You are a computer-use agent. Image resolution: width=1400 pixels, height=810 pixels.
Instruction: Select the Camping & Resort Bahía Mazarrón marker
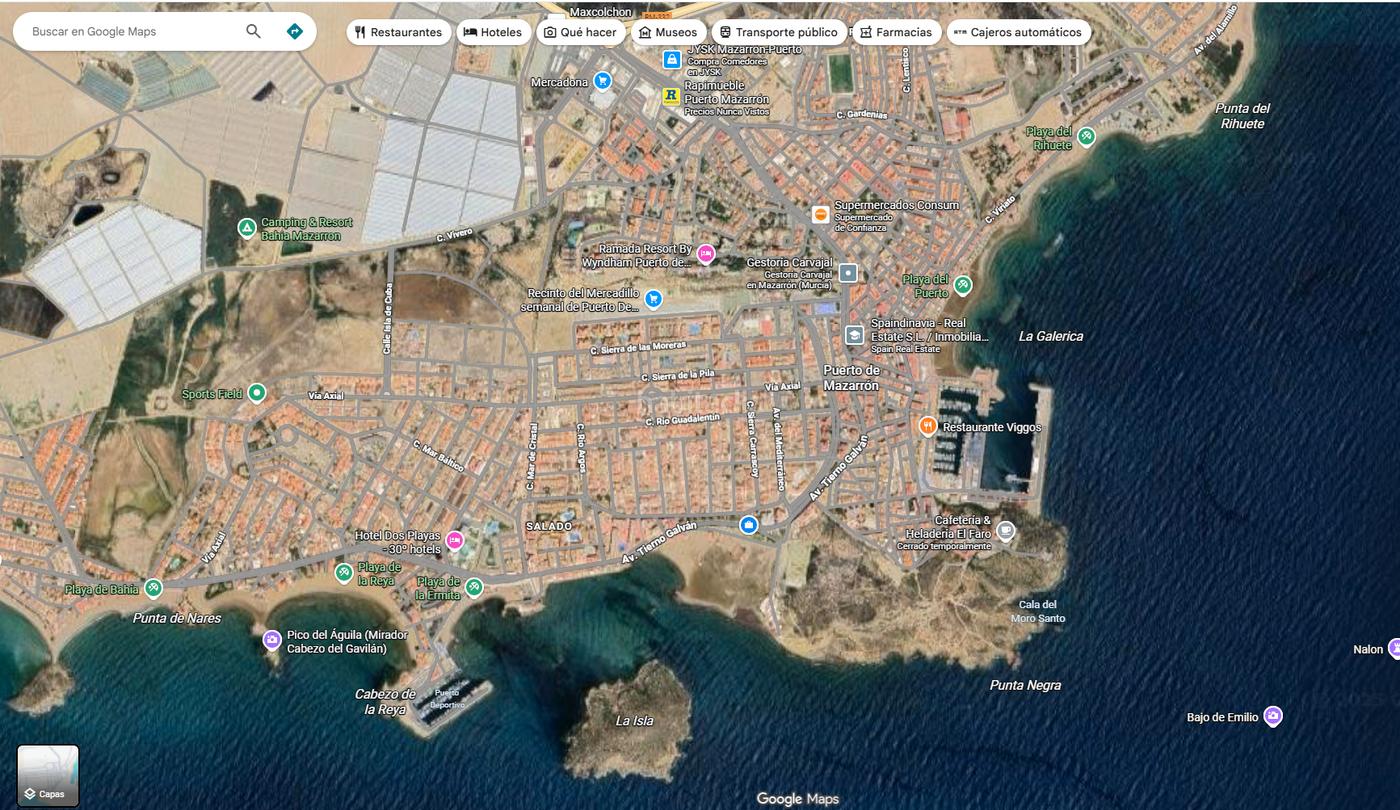coord(246,229)
